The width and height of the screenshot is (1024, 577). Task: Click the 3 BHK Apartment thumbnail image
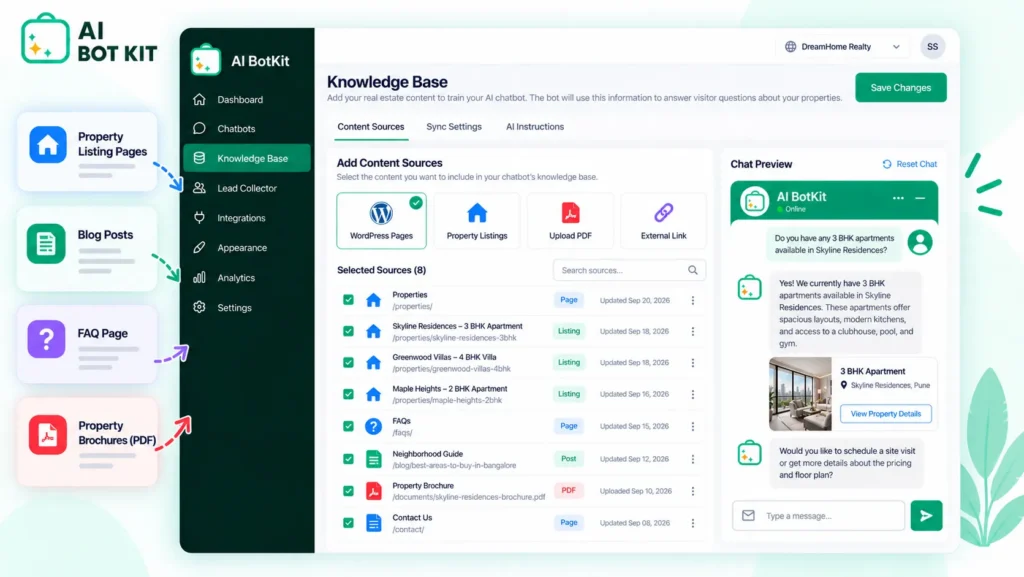(x=800, y=394)
